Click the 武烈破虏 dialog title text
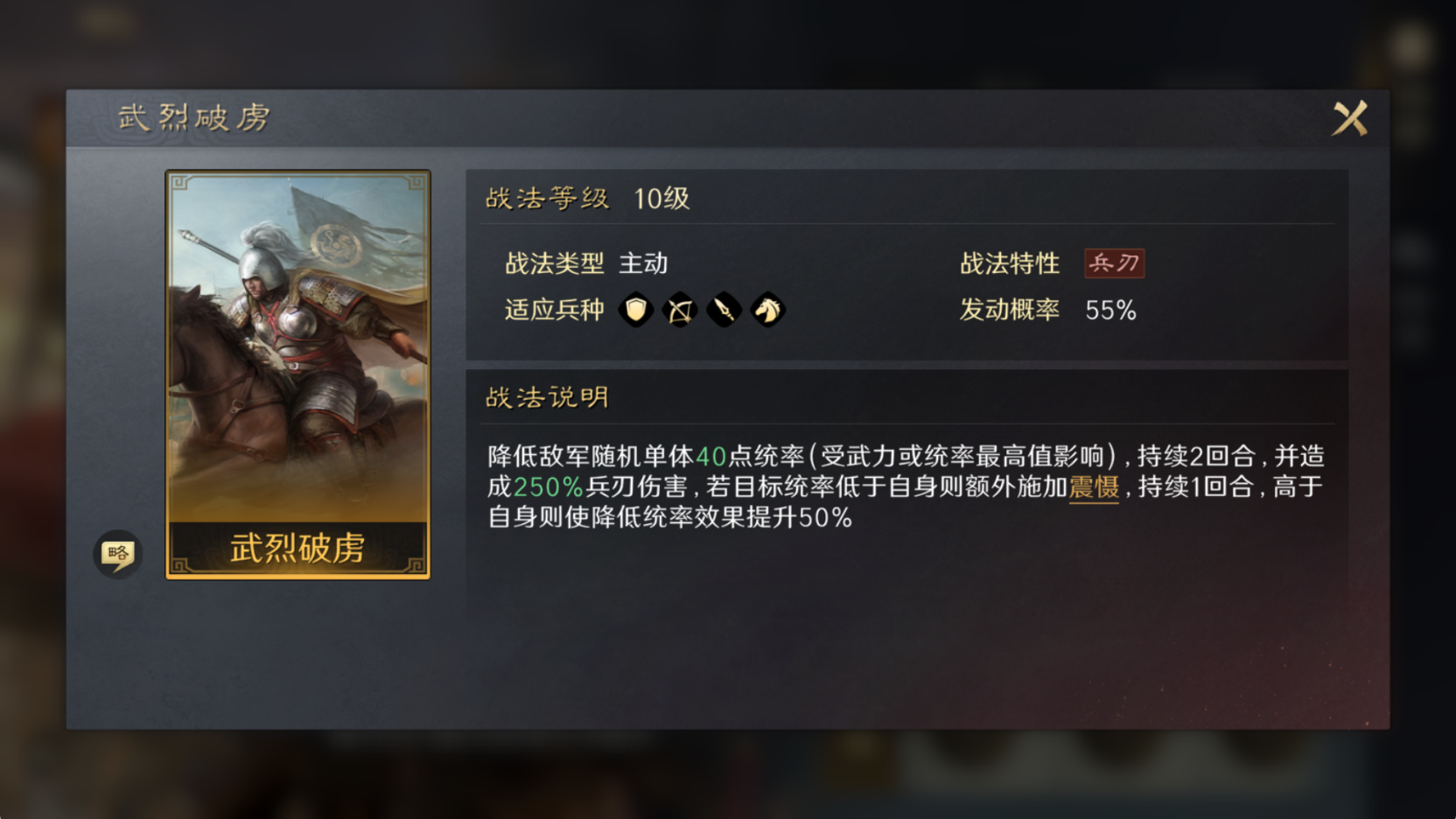 [194, 117]
